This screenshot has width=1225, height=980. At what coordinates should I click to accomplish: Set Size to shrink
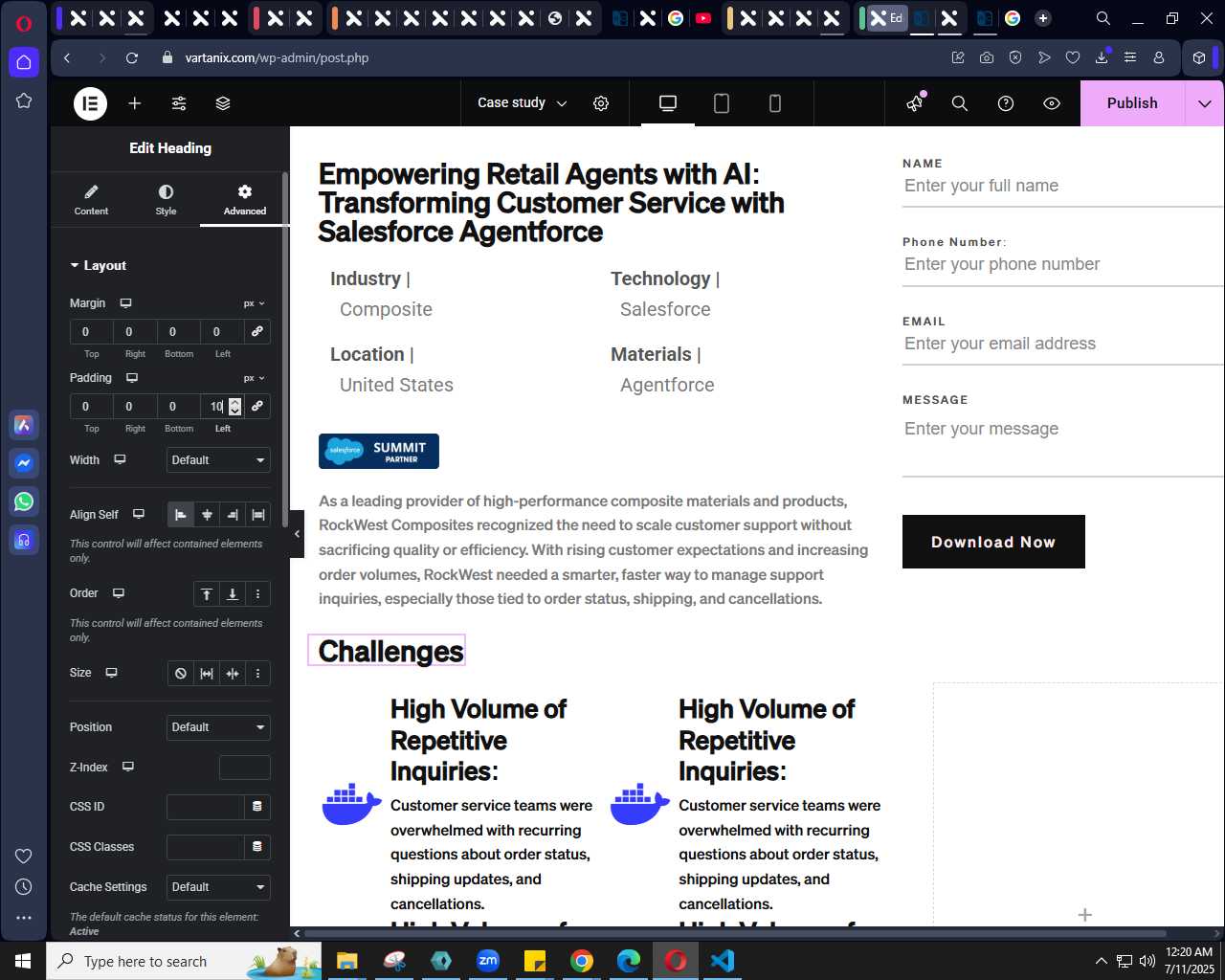coord(233,674)
